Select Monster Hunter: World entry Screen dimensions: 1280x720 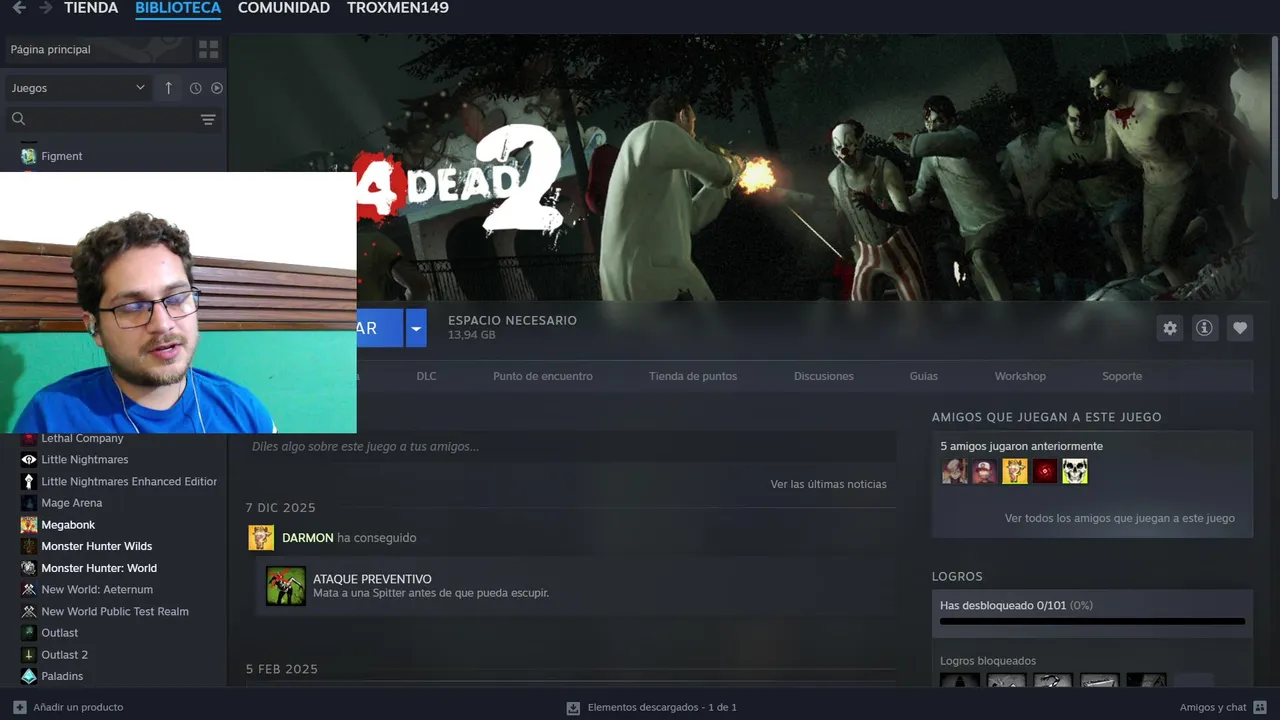tap(99, 568)
